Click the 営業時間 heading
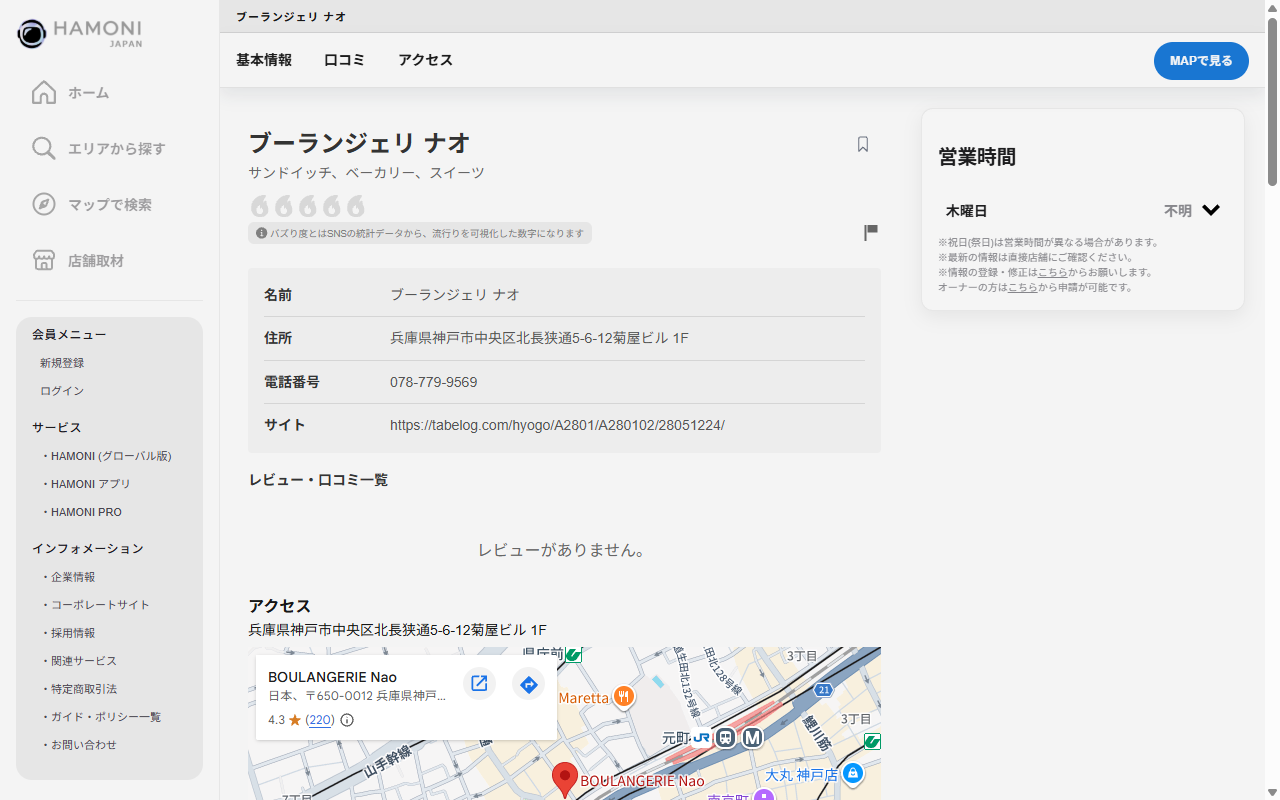The height and width of the screenshot is (800, 1280). pos(977,157)
